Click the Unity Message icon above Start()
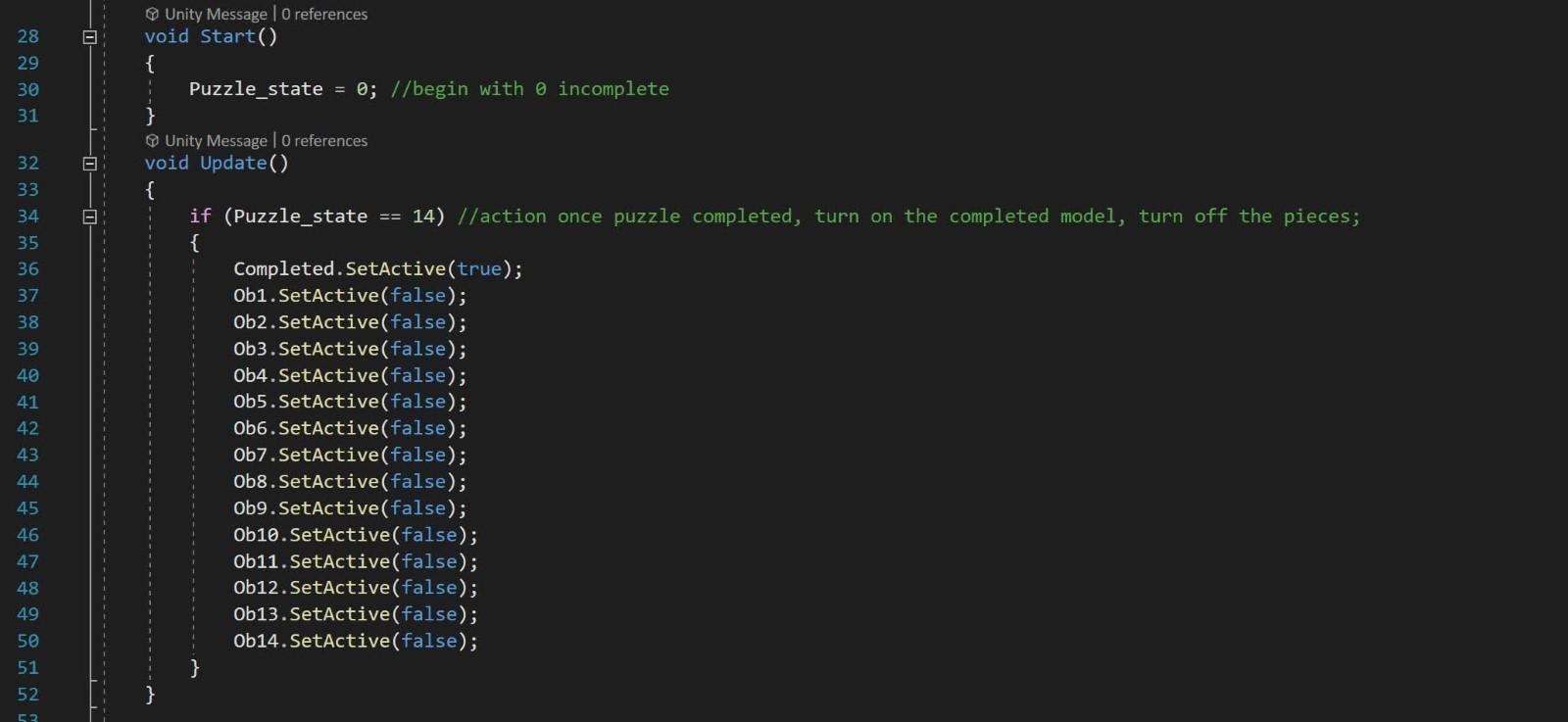1568x722 pixels. pos(152,15)
